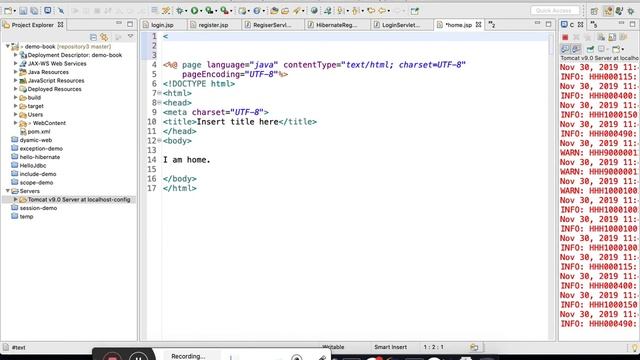Select the Console view tab
This screenshot has height=360, width=640.
(571, 25)
